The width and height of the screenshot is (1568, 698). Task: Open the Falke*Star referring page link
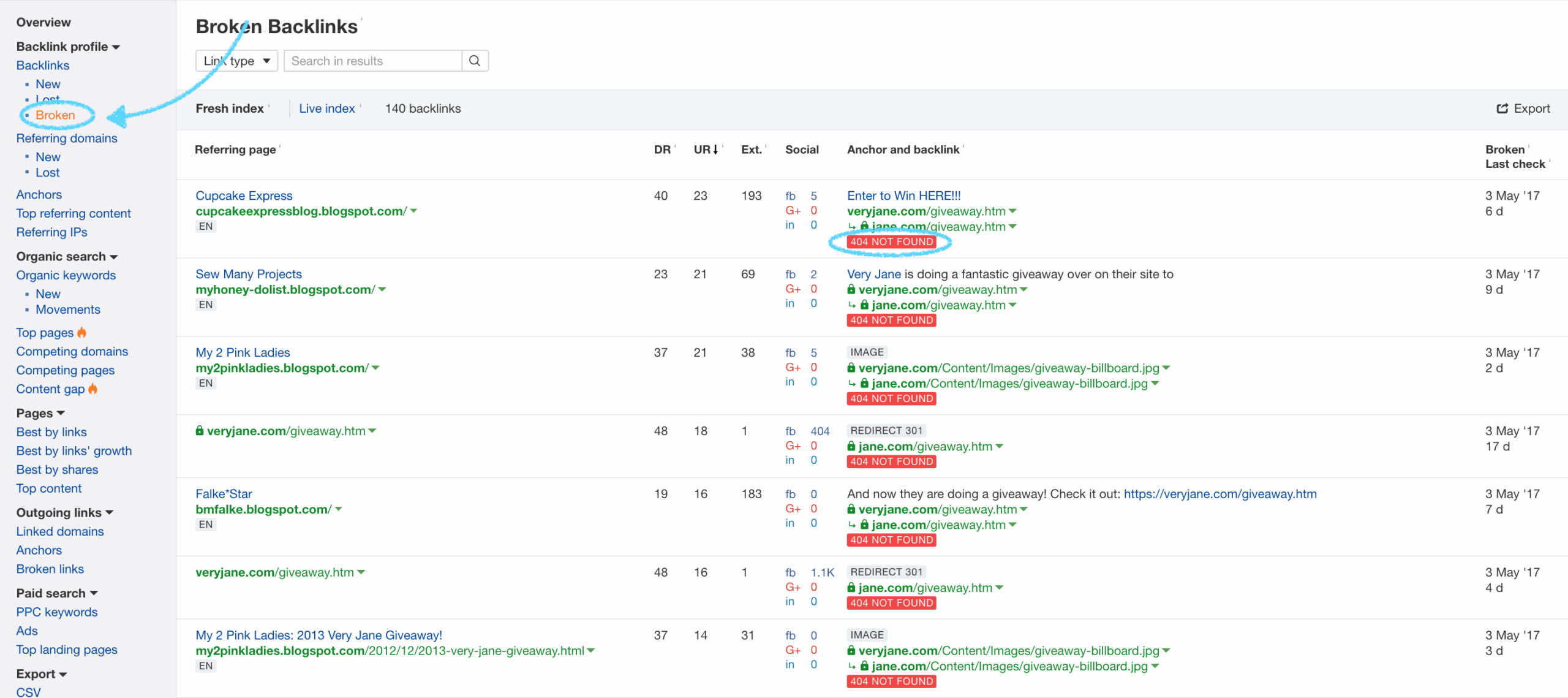point(224,493)
